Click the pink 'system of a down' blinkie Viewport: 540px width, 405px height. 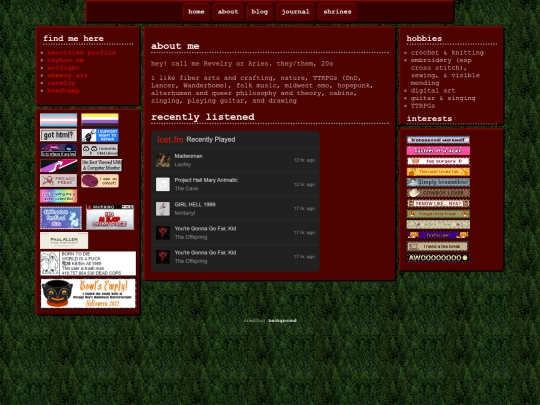pos(438,150)
